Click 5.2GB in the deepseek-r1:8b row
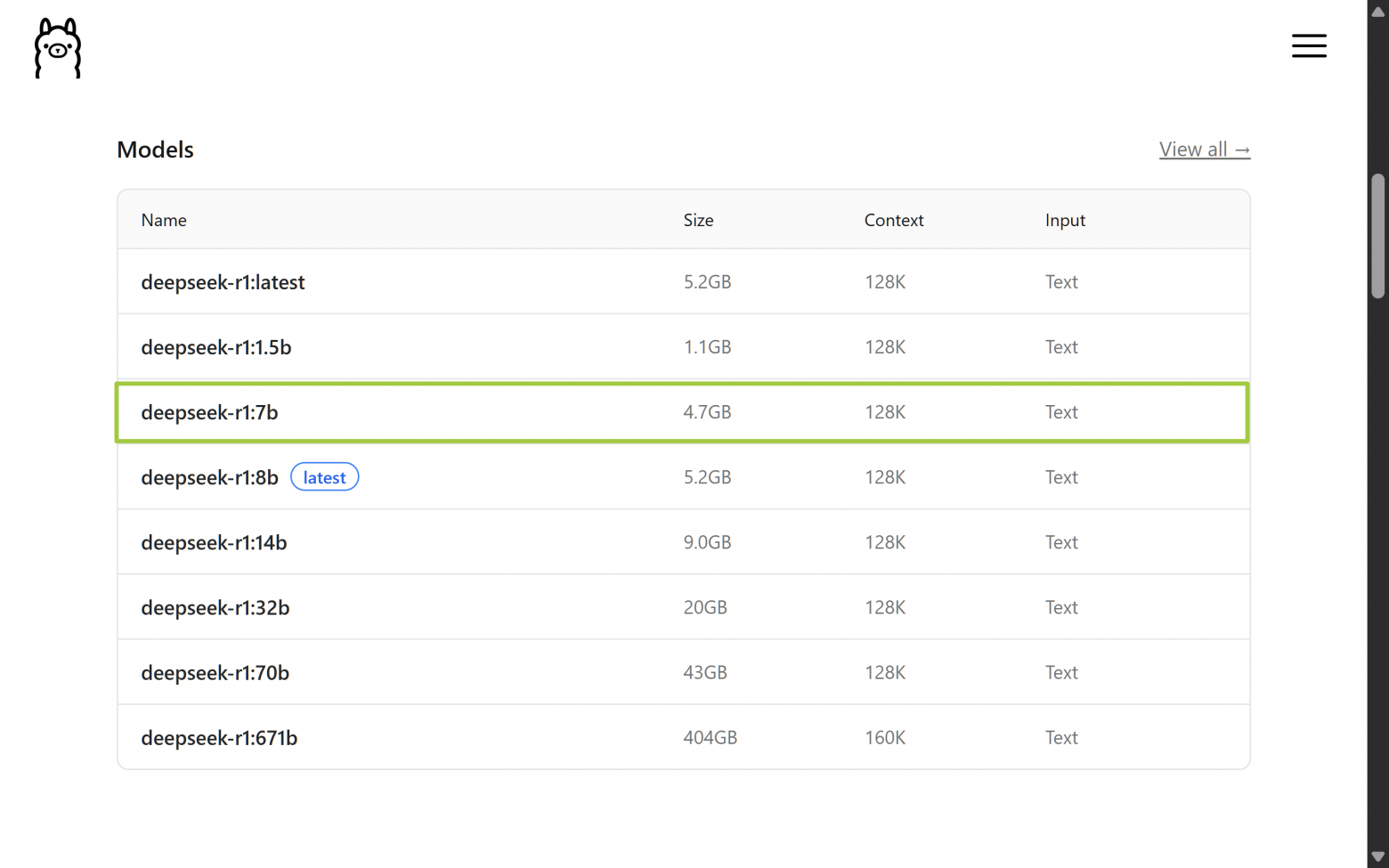The height and width of the screenshot is (868, 1389). point(707,477)
